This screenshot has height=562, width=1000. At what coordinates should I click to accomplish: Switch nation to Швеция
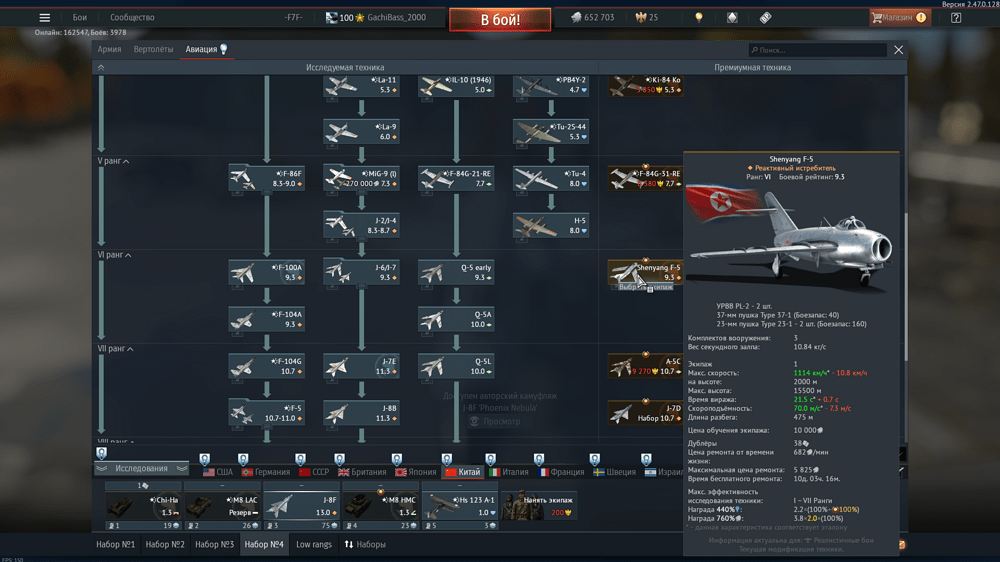click(615, 472)
